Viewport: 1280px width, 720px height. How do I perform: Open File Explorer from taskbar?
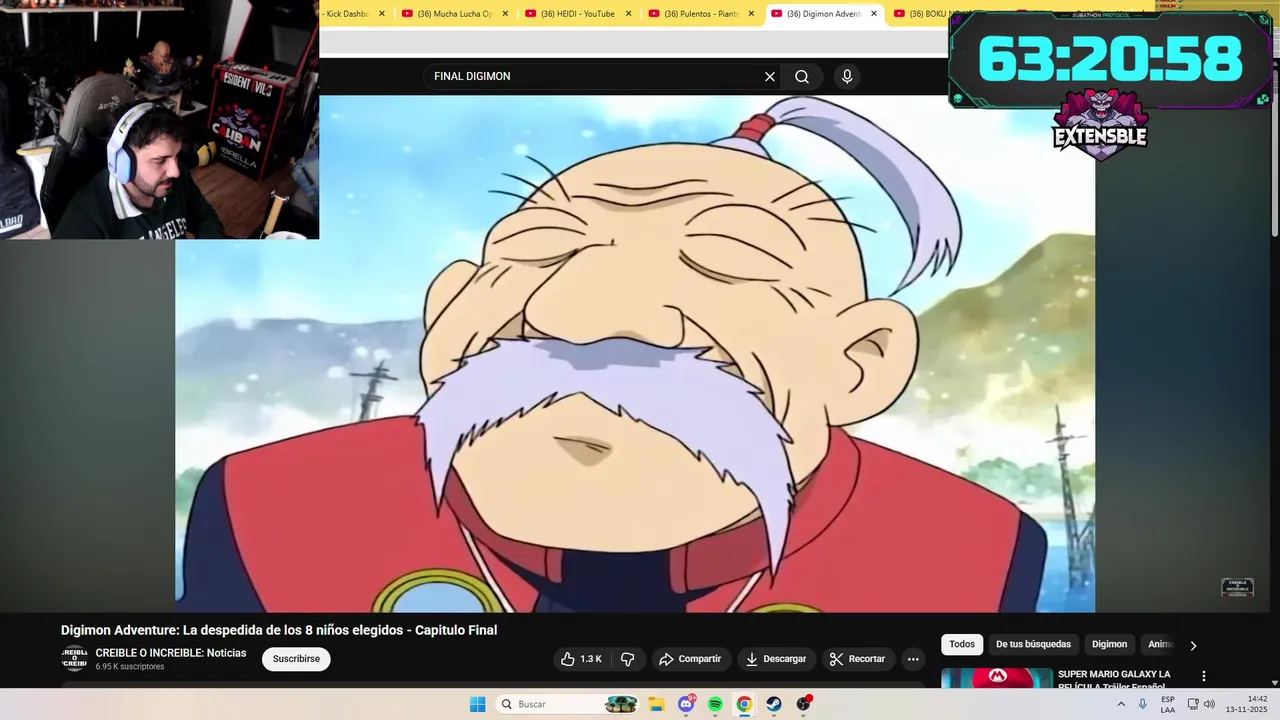[657, 704]
